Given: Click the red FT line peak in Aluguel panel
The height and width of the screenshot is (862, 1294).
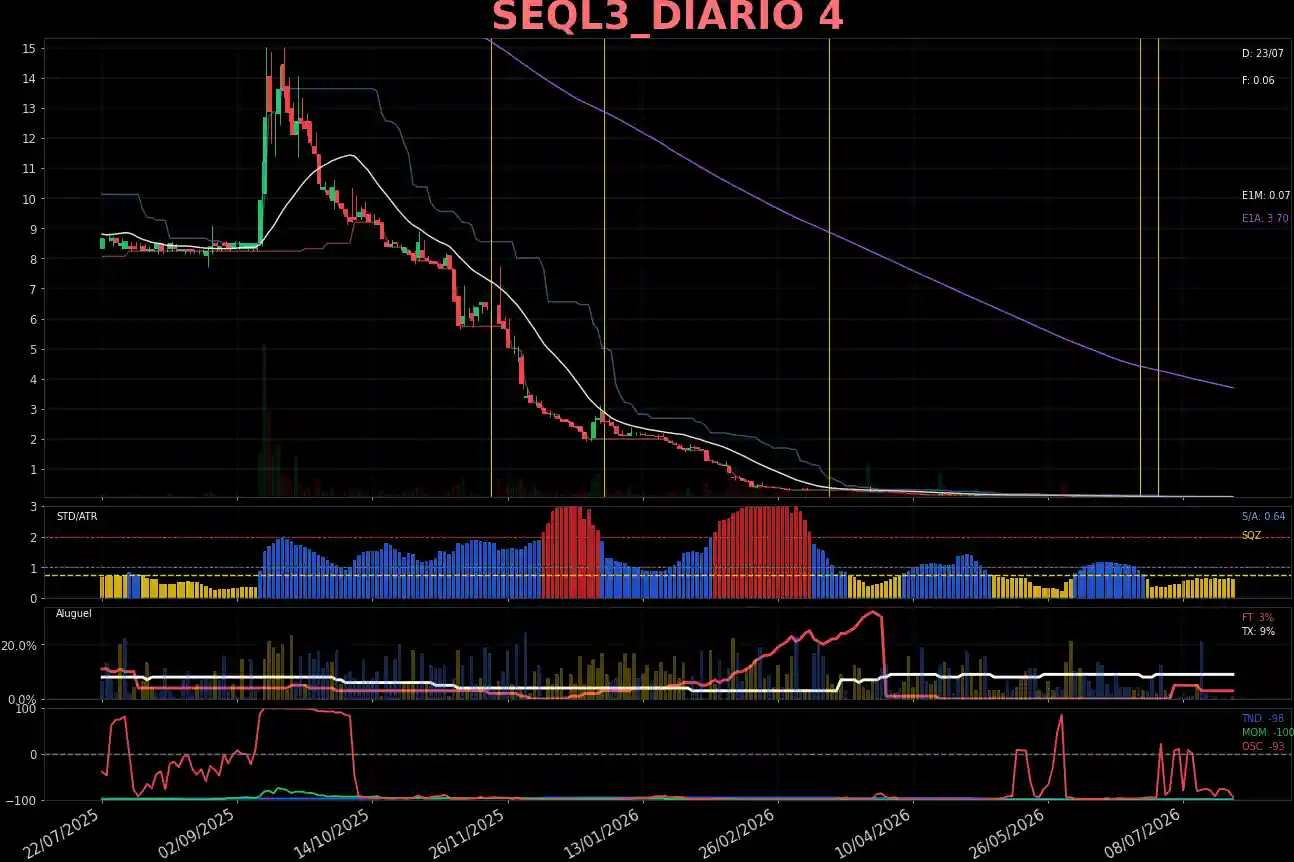Looking at the screenshot, I should tap(873, 612).
